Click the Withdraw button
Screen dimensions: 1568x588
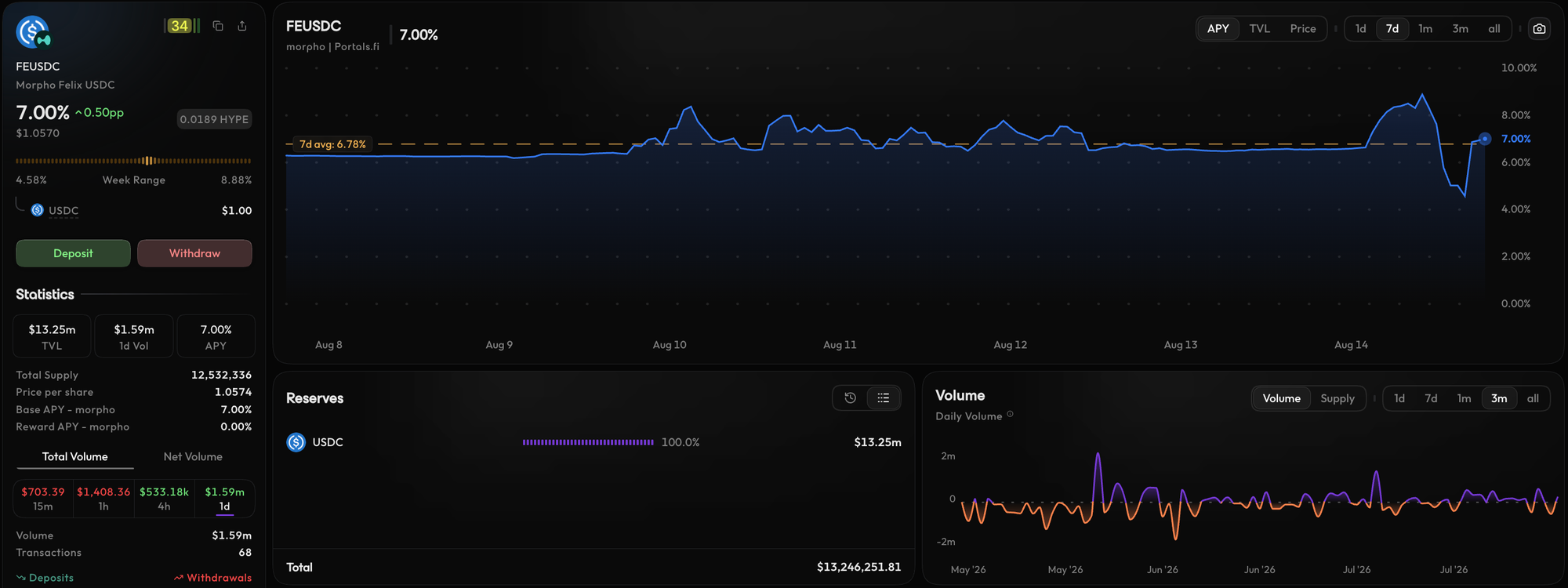point(194,253)
